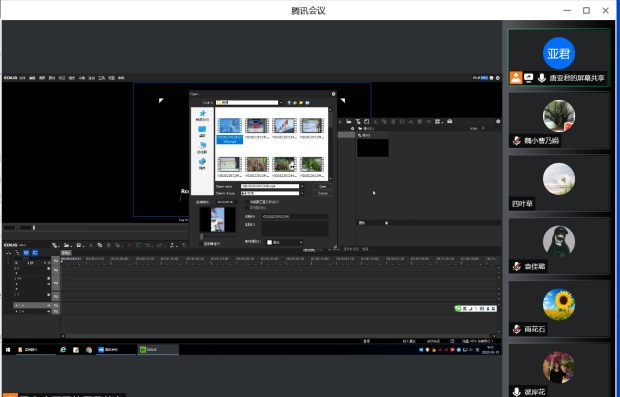Click the copy icon on the timeline toolbar

100,246
